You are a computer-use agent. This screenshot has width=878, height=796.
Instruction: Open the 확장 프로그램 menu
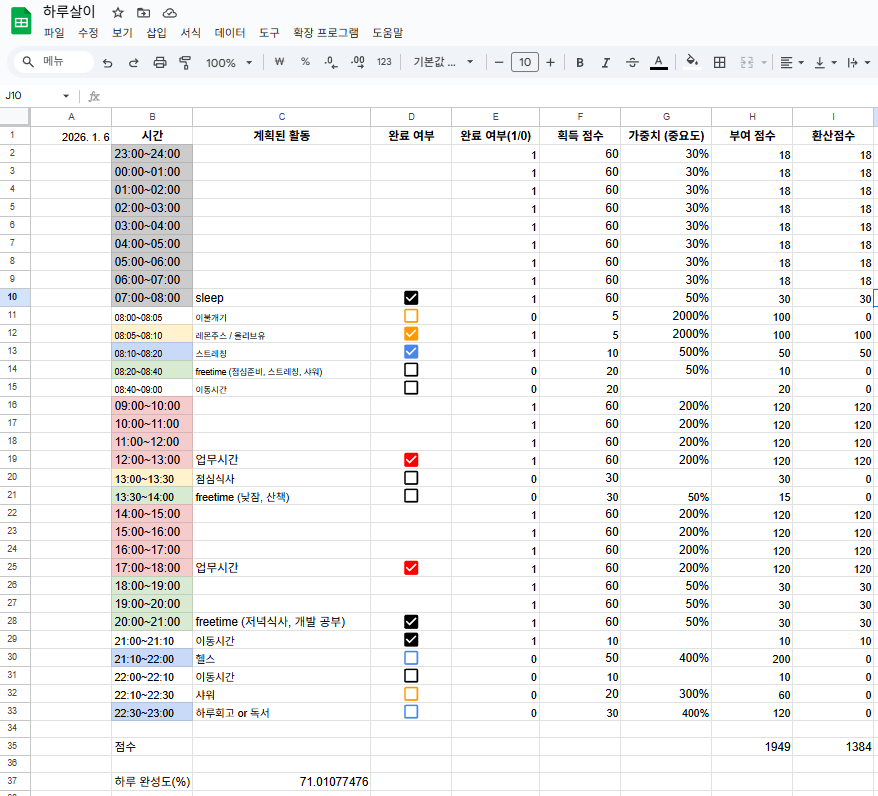click(x=326, y=33)
